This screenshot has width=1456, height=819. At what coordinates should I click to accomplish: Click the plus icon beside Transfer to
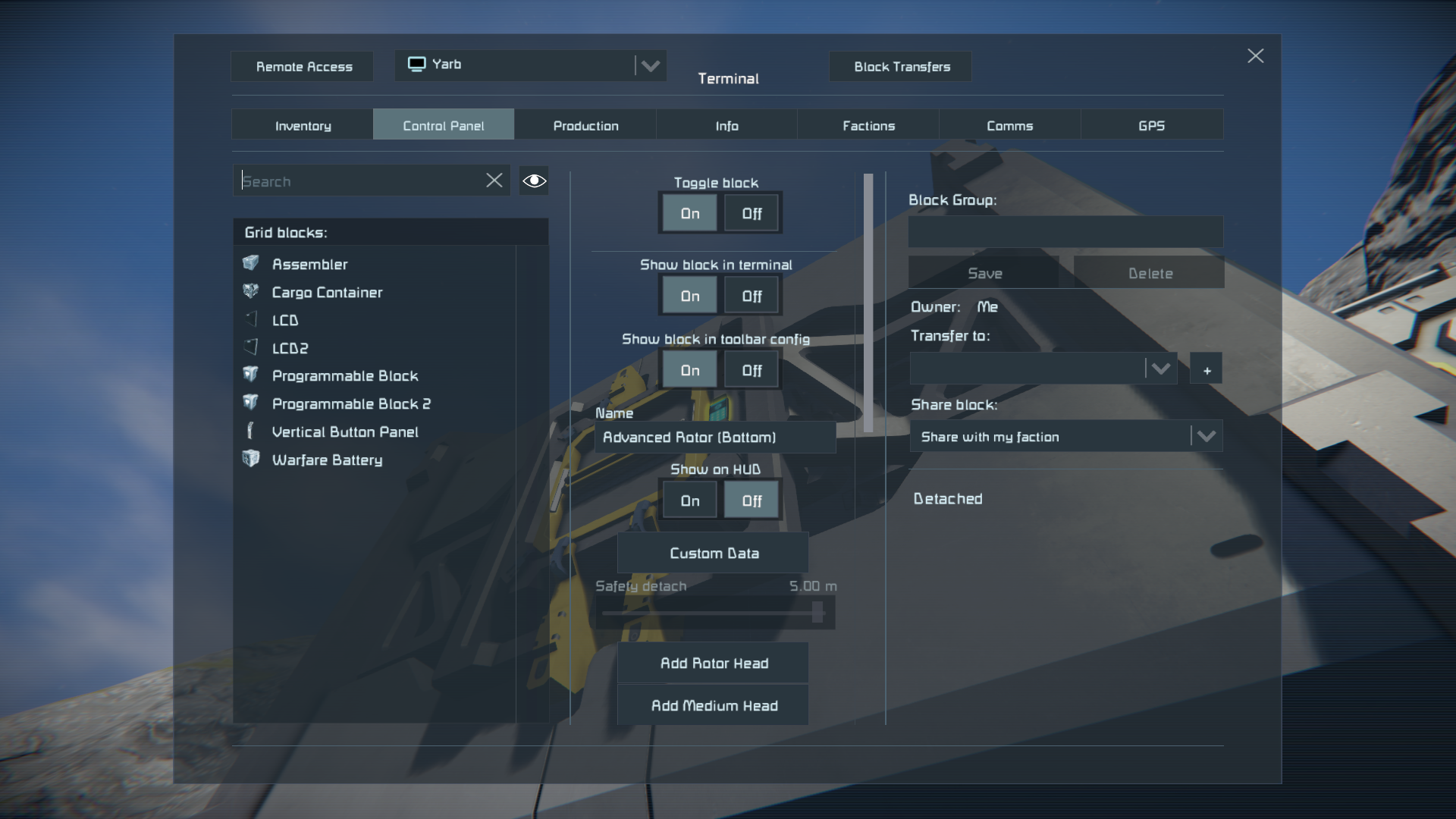pyautogui.click(x=1207, y=370)
